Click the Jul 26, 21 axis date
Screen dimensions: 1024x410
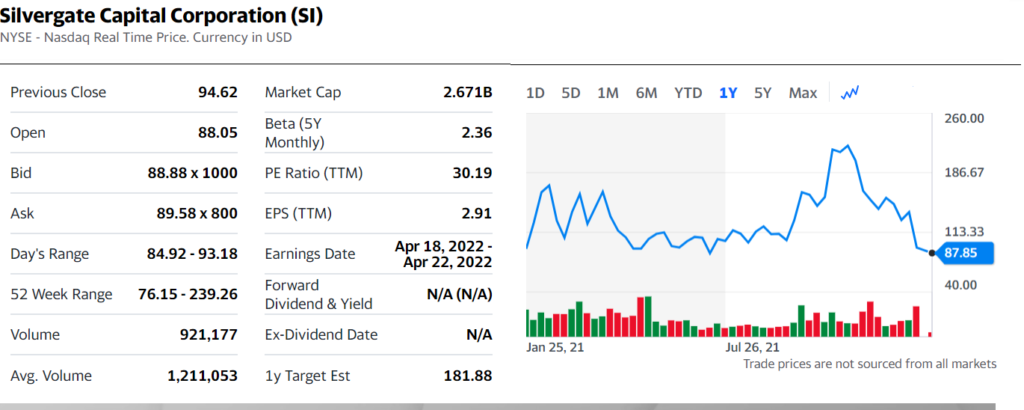pyautogui.click(x=752, y=347)
